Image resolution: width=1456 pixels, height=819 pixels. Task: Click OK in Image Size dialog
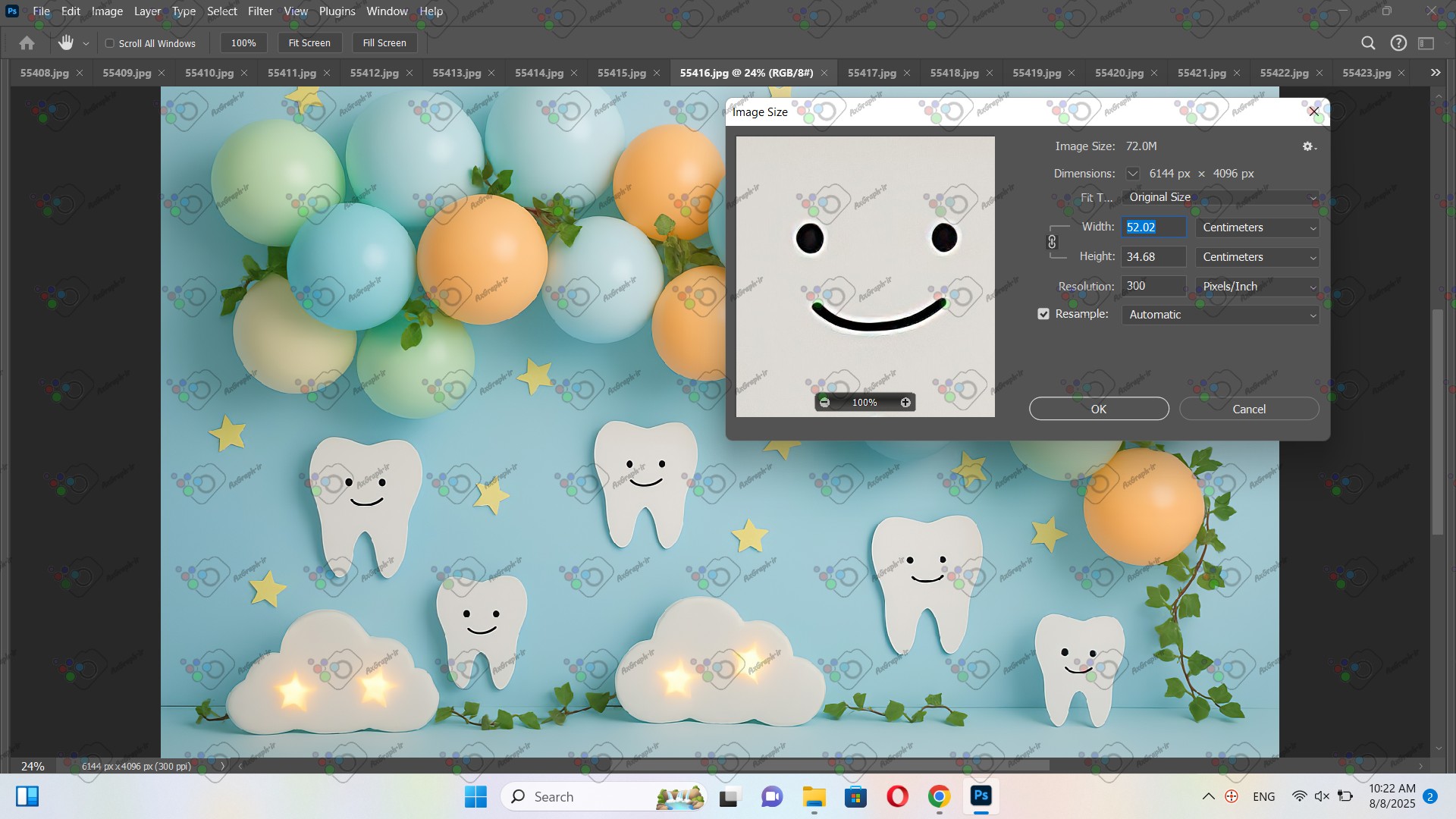pos(1098,409)
